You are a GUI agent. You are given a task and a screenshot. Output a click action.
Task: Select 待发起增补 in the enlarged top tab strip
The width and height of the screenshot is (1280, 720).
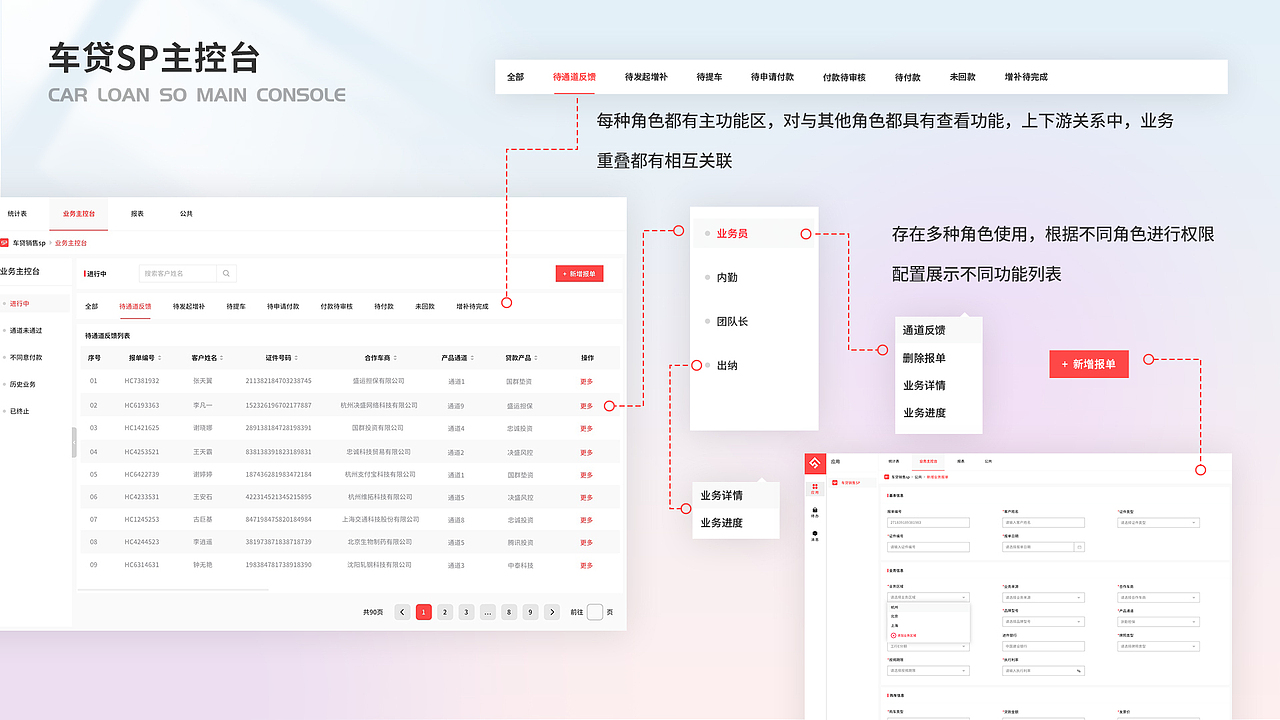click(646, 77)
